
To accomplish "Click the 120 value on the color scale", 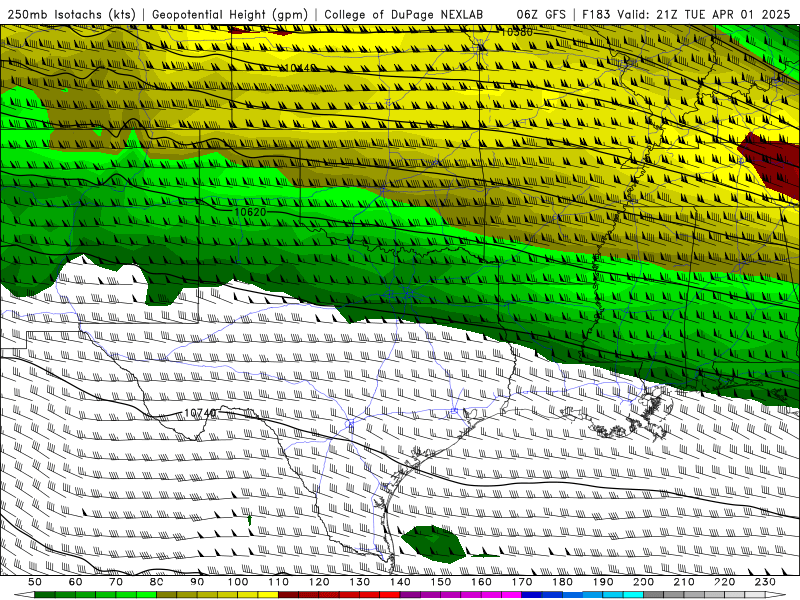I will click(319, 582).
